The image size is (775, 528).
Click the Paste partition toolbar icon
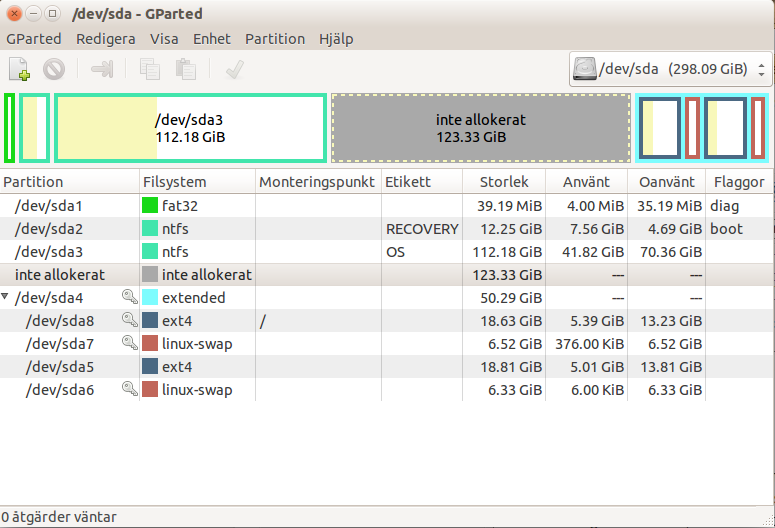point(186,69)
